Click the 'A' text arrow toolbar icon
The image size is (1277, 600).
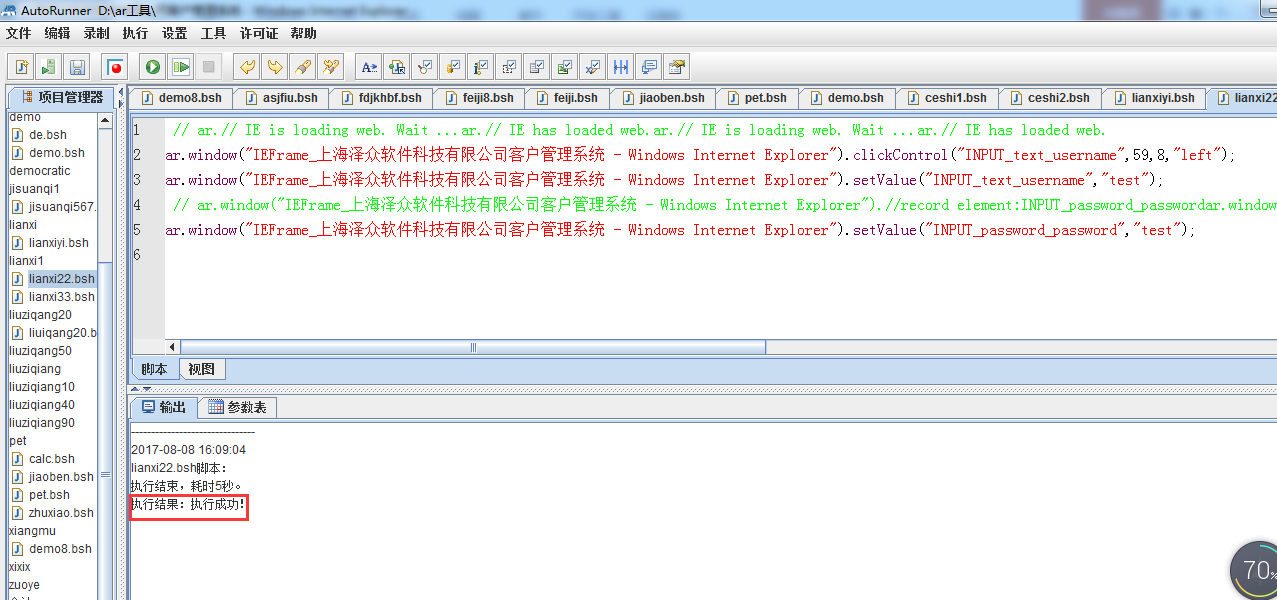tap(369, 67)
